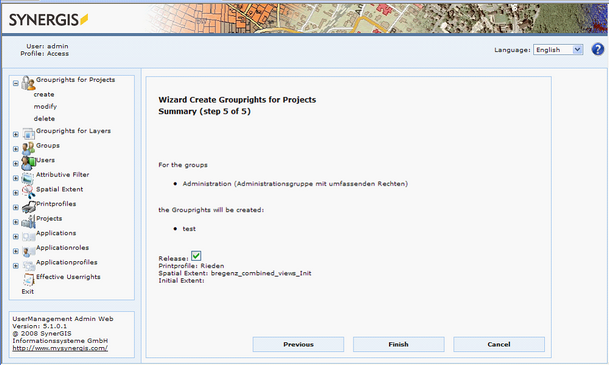The width and height of the screenshot is (609, 365).
Task: Click the Spatial Extent magnifier icon
Action: (28, 192)
